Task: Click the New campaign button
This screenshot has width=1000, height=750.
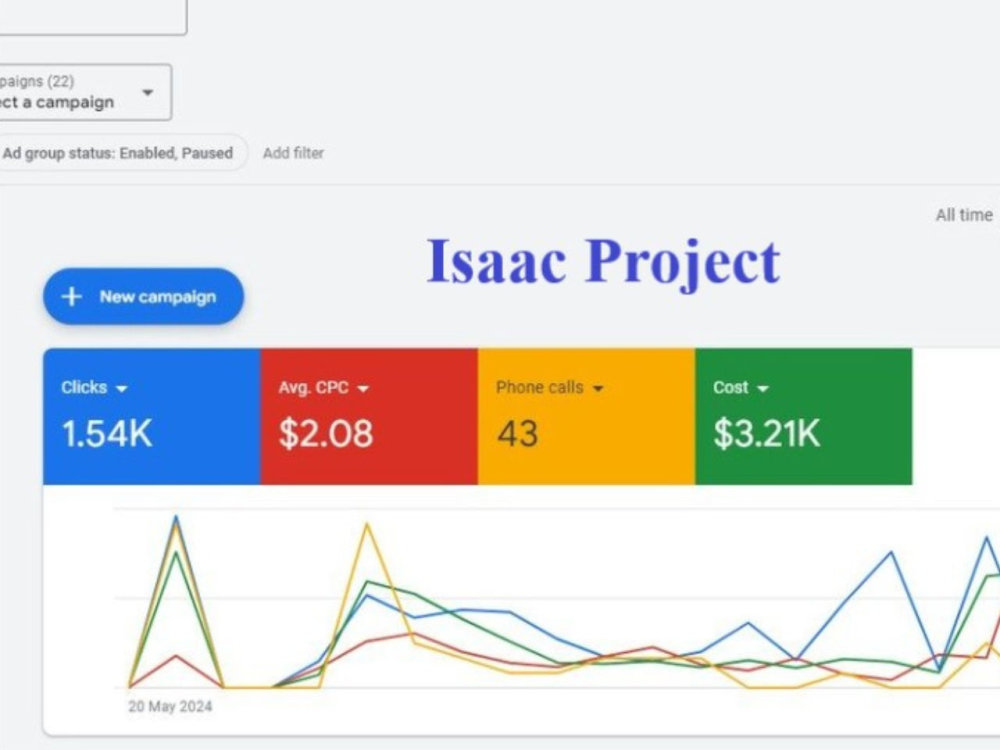Action: pos(143,297)
